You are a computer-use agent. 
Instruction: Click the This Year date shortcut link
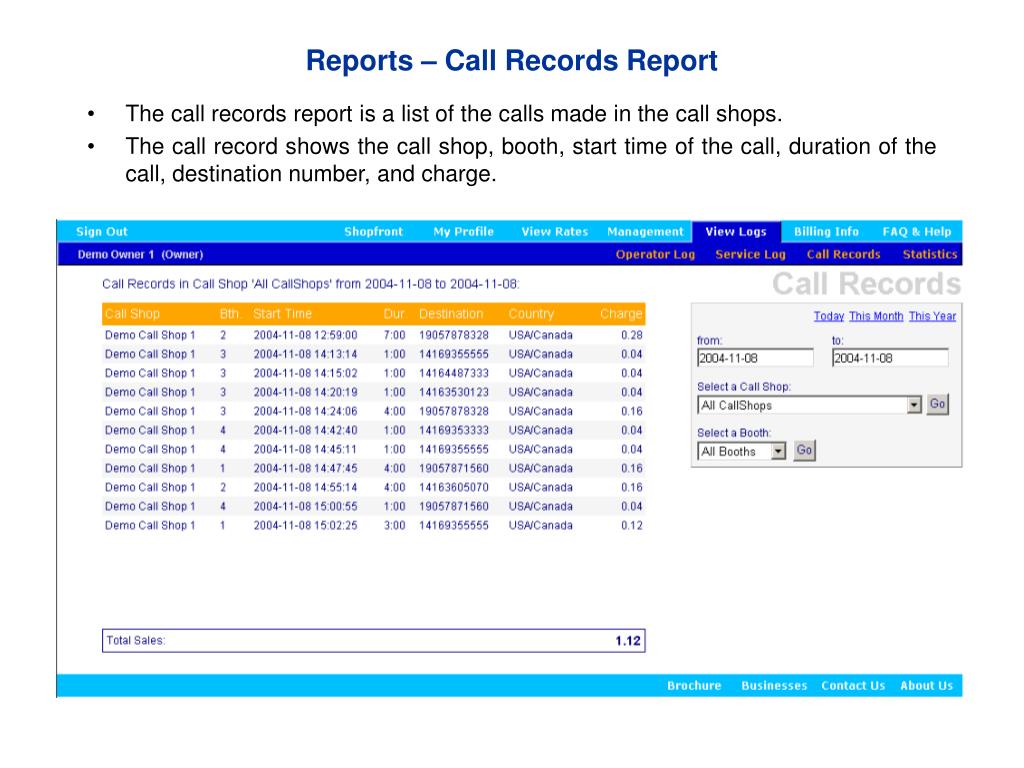tap(933, 316)
